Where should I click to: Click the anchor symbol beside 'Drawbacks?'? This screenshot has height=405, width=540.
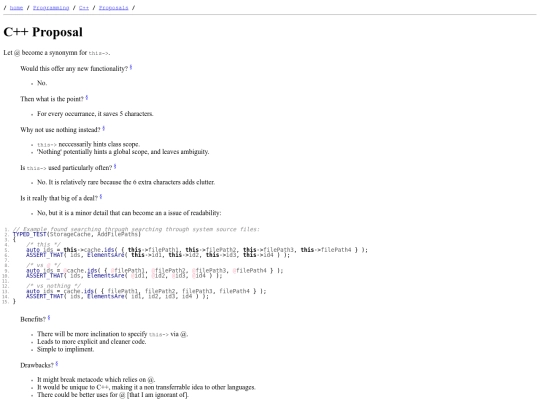coord(57,364)
